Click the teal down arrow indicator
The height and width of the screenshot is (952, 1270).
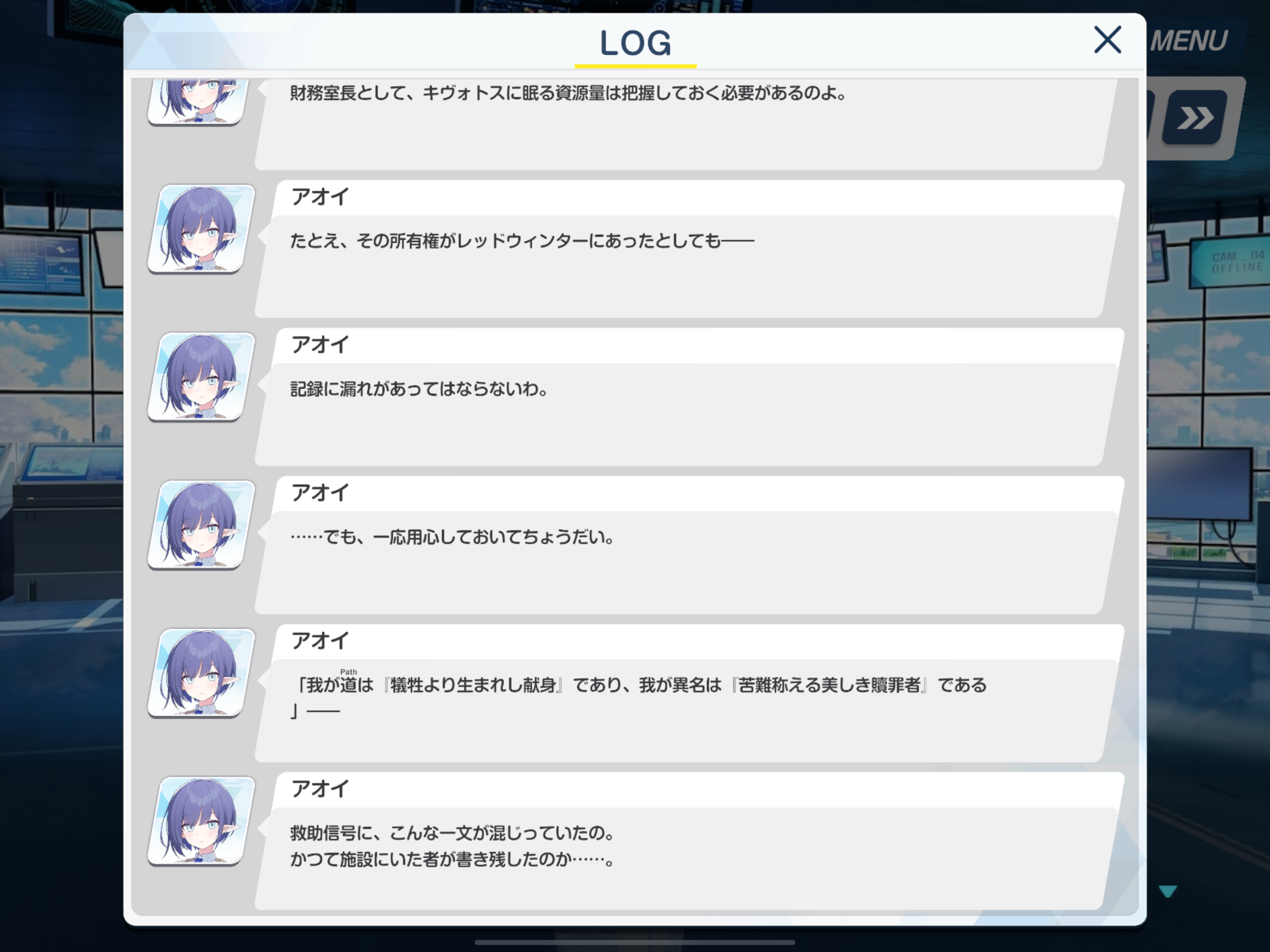[1167, 891]
